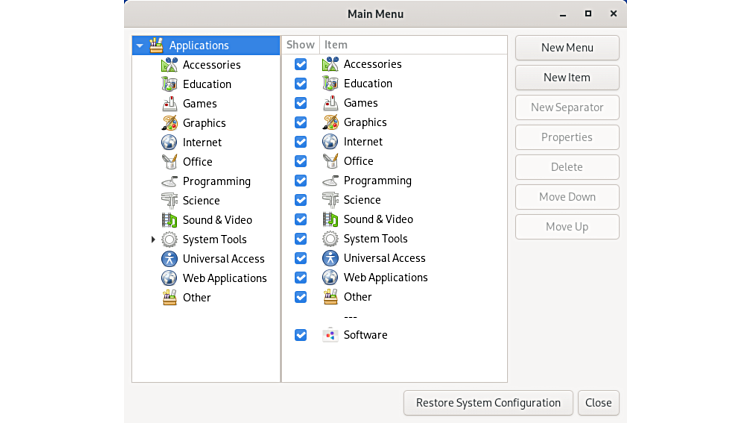Select Science in the left menu tree

coord(200,200)
